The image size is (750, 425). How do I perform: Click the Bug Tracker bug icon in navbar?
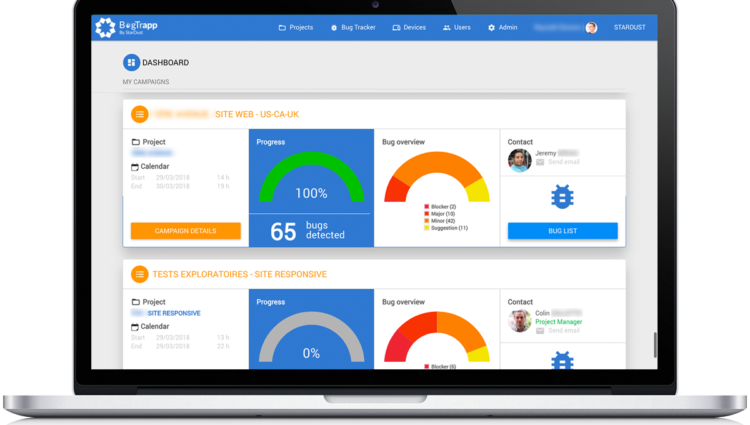[x=334, y=28]
